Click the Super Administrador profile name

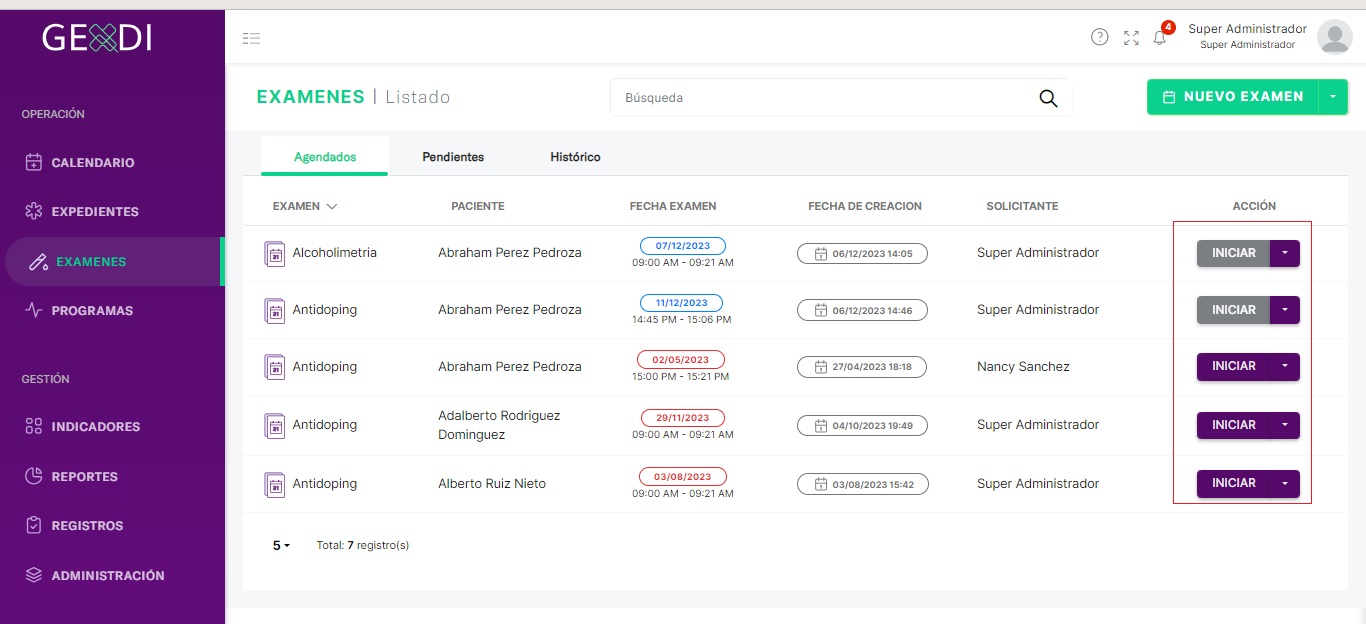tap(1247, 29)
